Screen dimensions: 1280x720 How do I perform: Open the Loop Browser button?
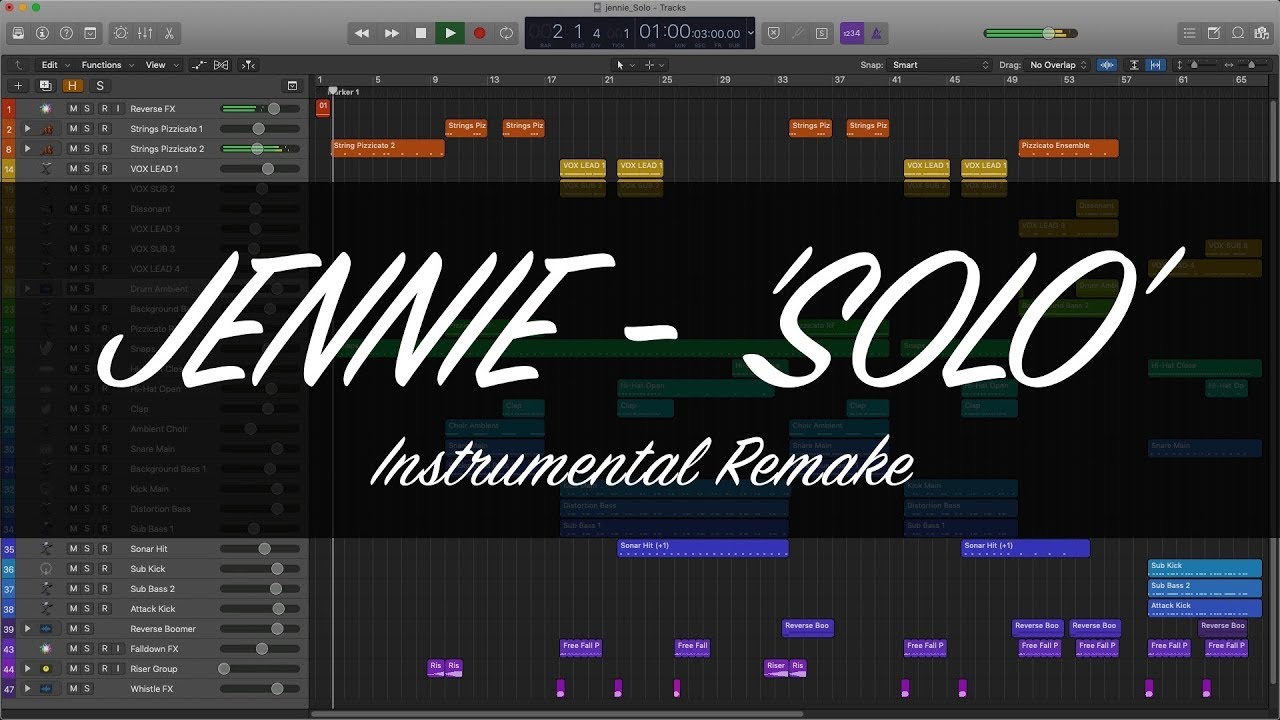[1237, 33]
